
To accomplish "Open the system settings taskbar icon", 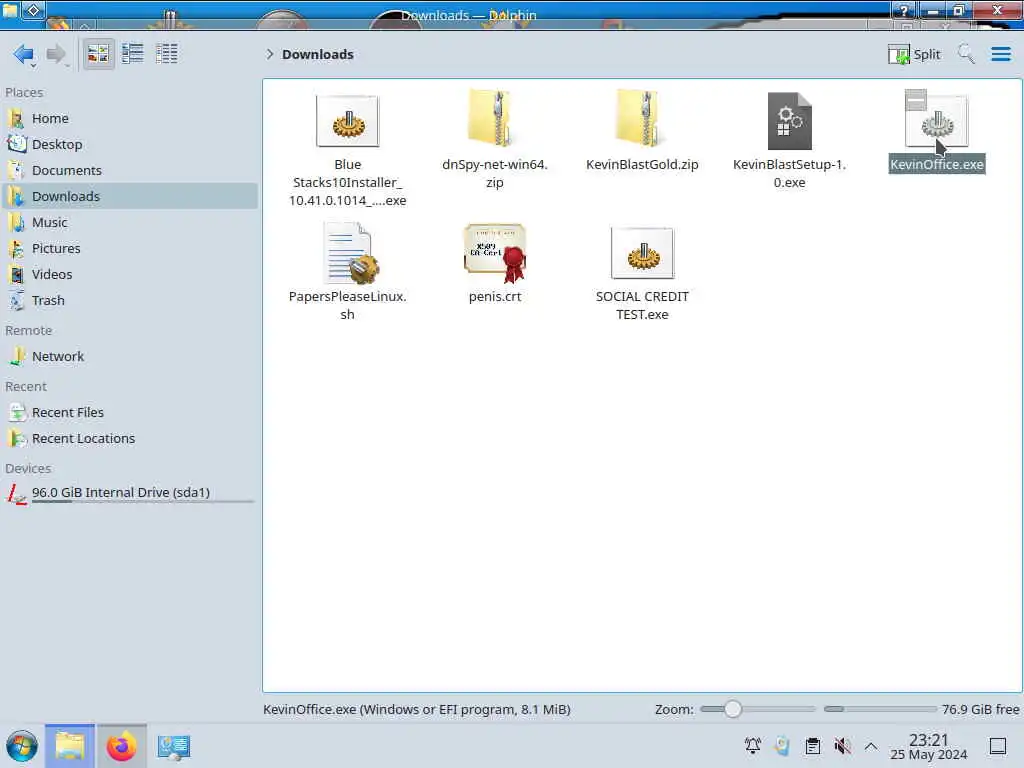I will 174,746.
